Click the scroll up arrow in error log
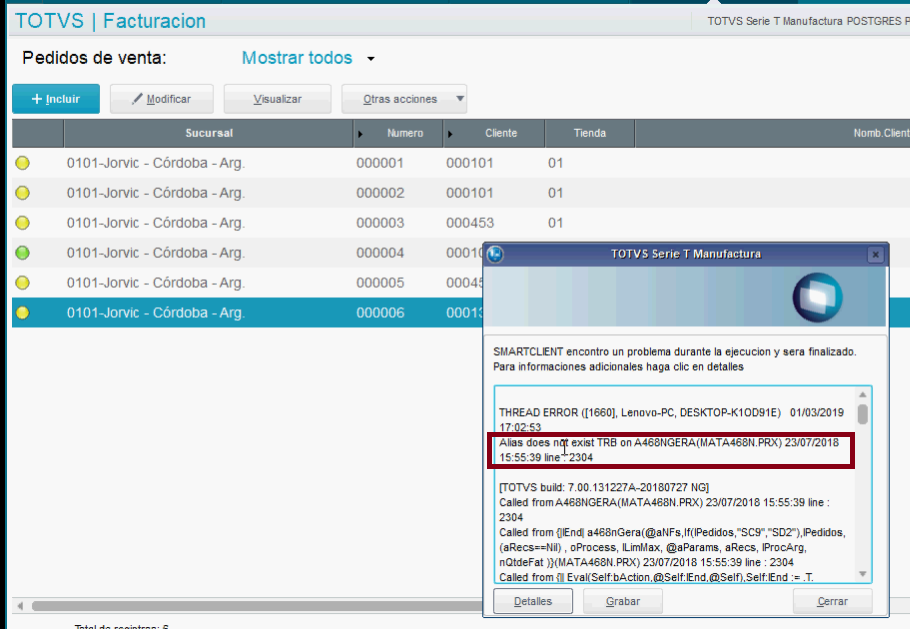 coord(862,395)
